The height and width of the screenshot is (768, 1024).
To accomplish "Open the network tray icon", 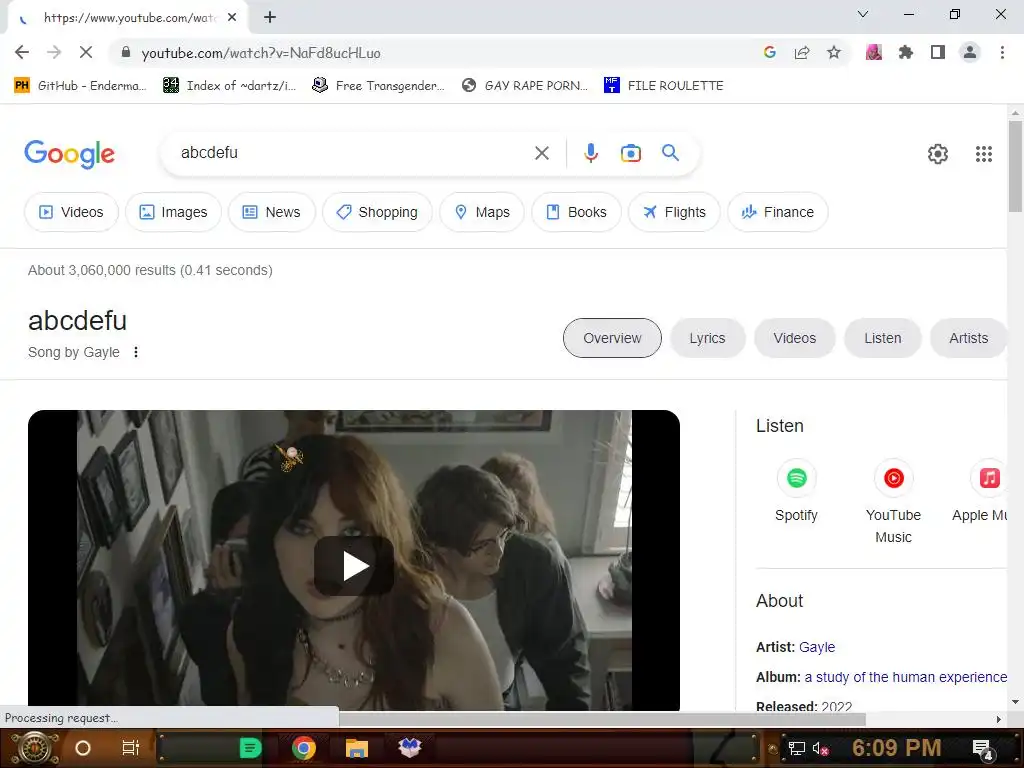I will [x=796, y=748].
